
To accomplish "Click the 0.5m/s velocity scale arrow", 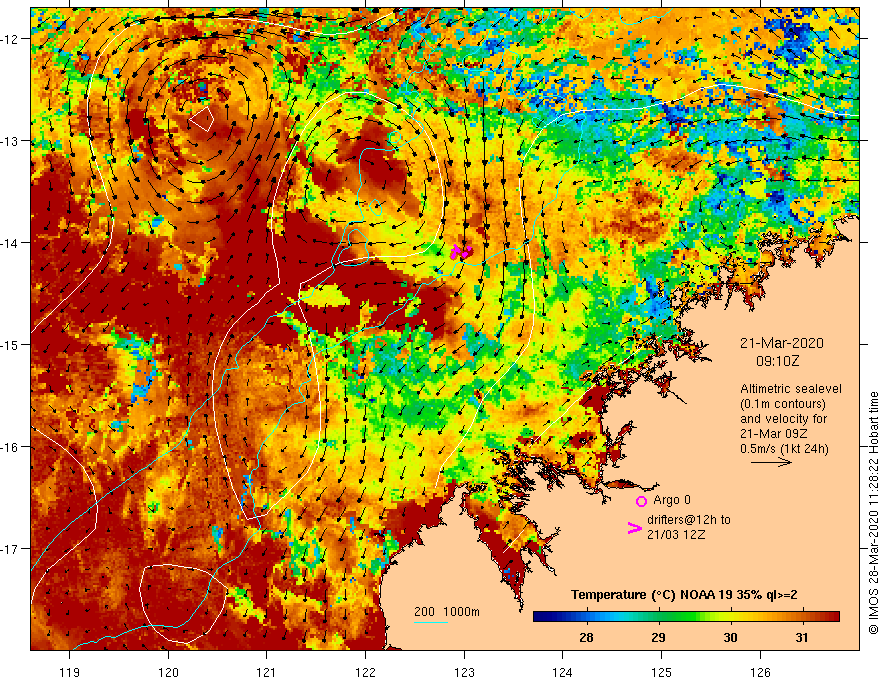I will (771, 462).
